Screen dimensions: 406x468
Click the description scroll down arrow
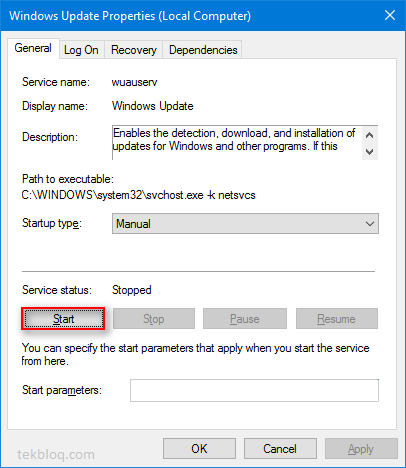coord(369,152)
